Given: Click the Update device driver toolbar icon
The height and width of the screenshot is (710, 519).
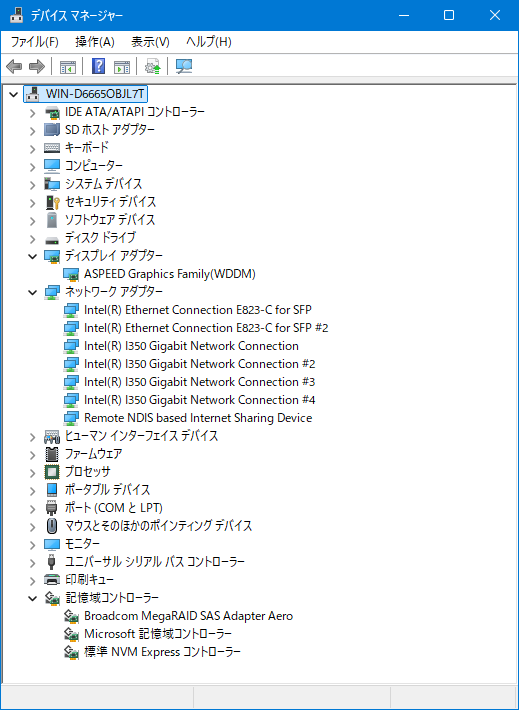Looking at the screenshot, I should pyautogui.click(x=153, y=67).
